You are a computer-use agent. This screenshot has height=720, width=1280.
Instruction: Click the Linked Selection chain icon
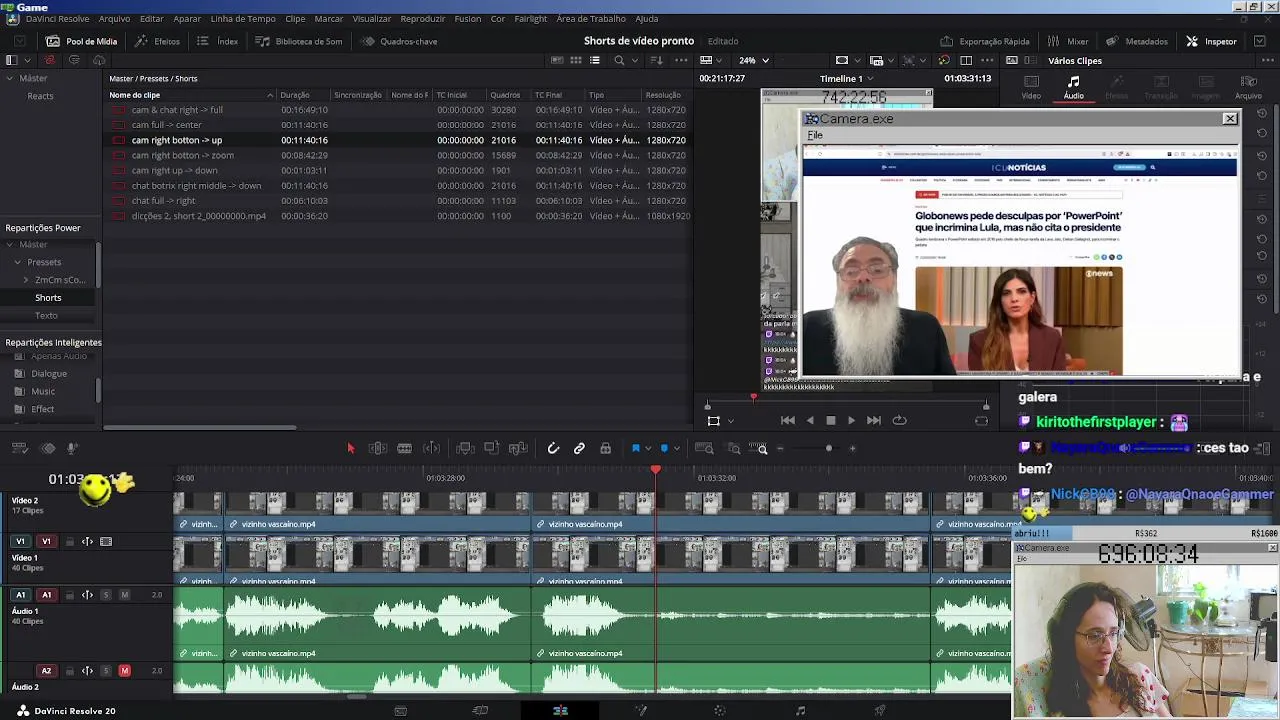(x=579, y=449)
